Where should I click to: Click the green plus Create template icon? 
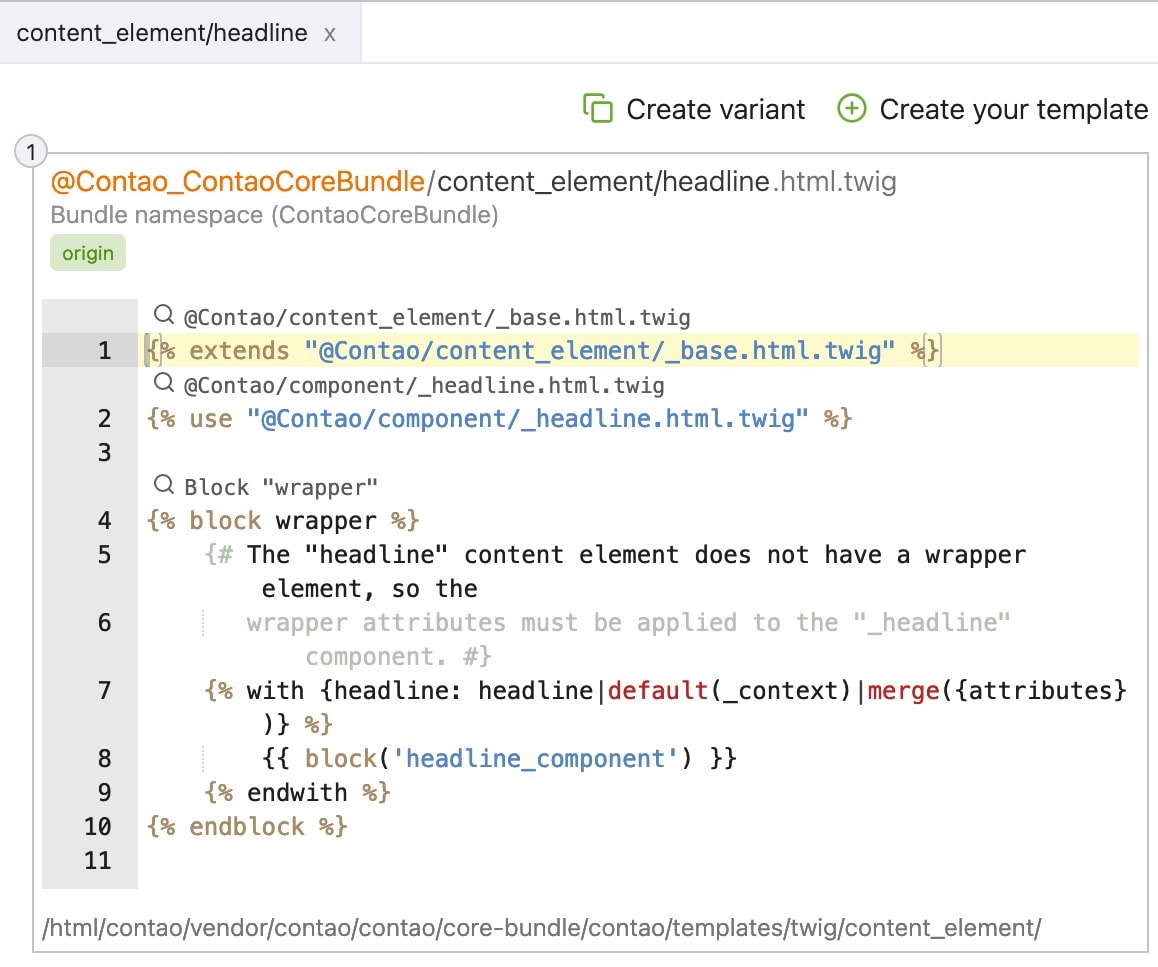852,109
